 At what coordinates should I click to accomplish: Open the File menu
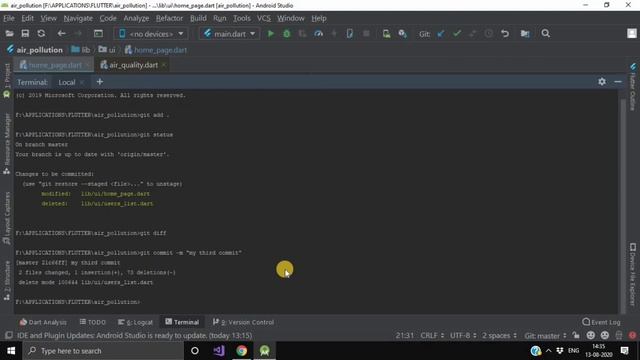pyautogui.click(x=9, y=18)
